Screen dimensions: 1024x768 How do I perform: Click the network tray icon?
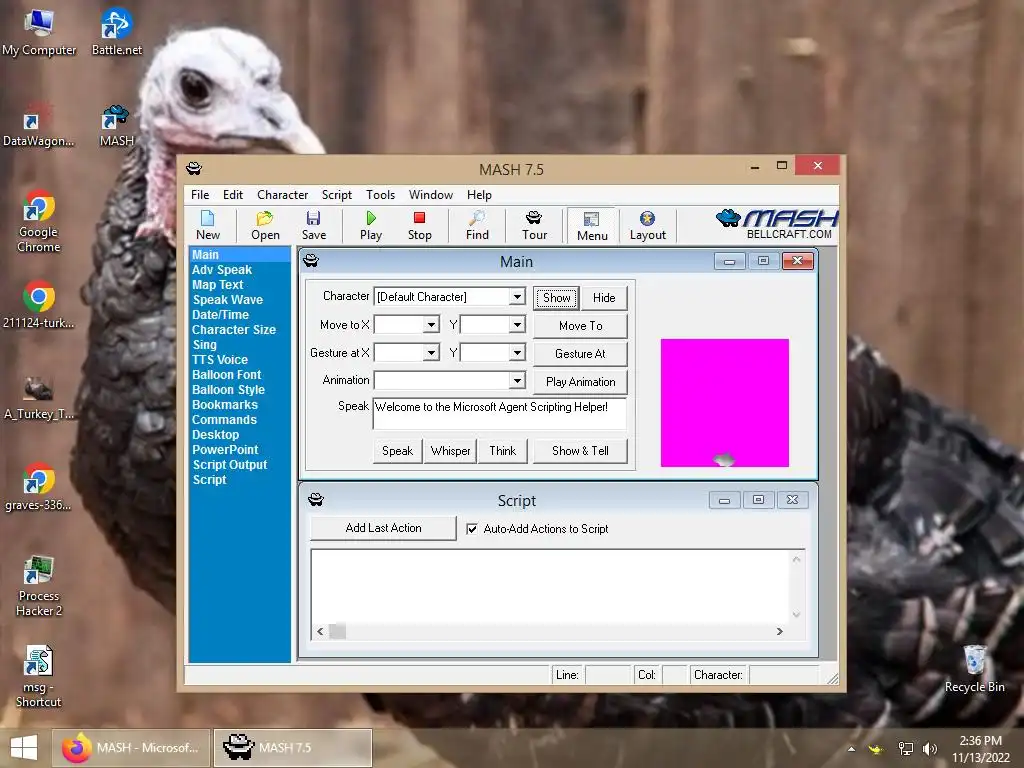(x=905, y=748)
